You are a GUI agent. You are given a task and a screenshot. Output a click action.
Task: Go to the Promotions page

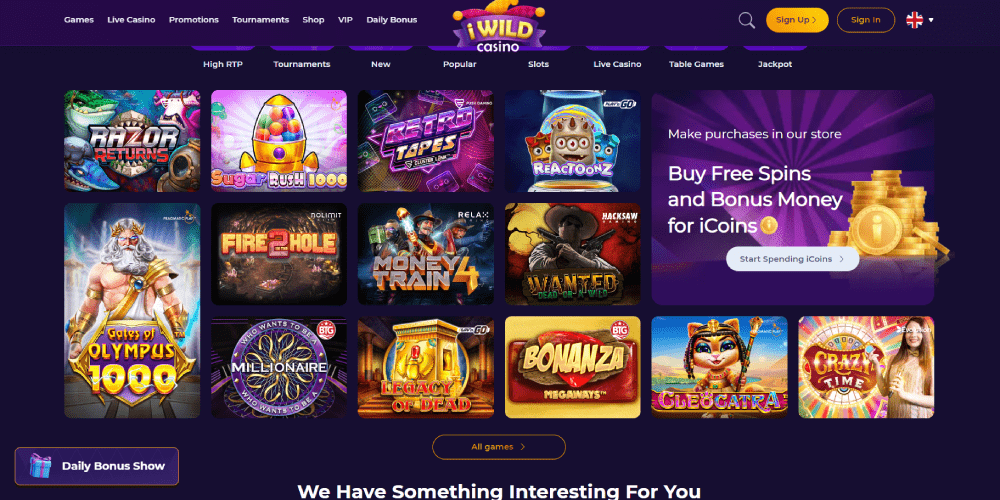(x=194, y=20)
